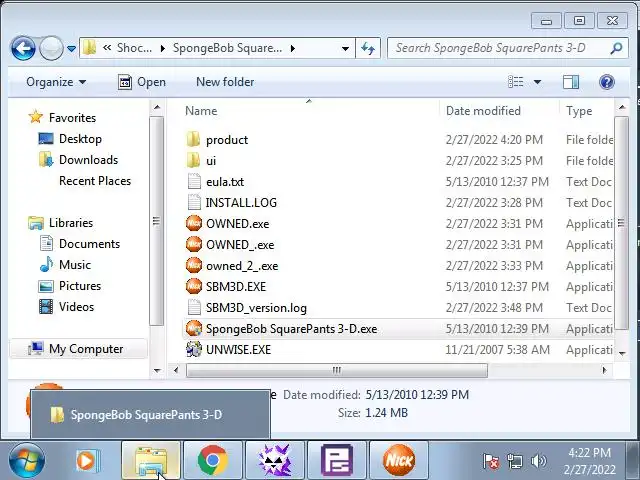Open Desktop in the navigation pane
This screenshot has height=480, width=640.
pos(80,139)
